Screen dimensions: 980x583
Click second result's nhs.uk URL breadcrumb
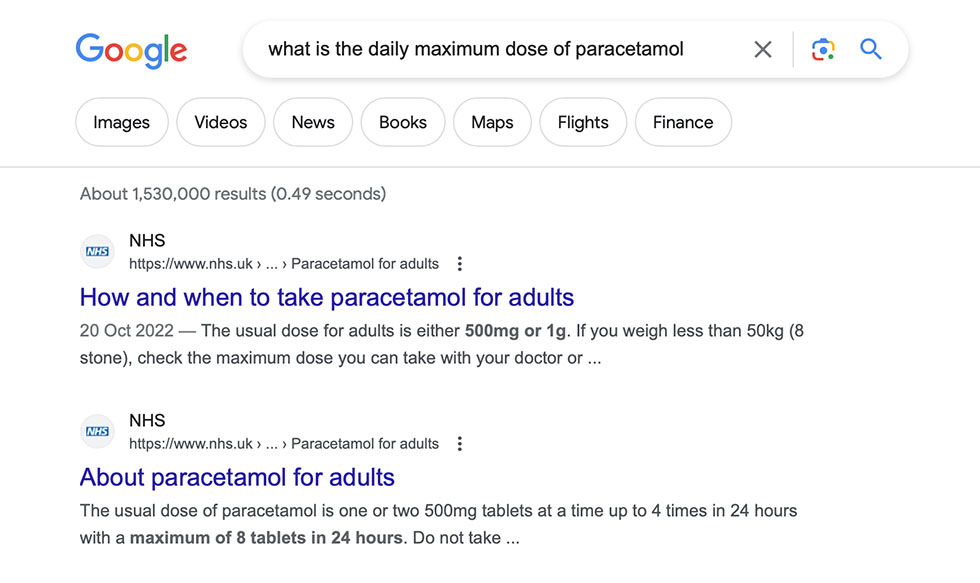click(284, 444)
